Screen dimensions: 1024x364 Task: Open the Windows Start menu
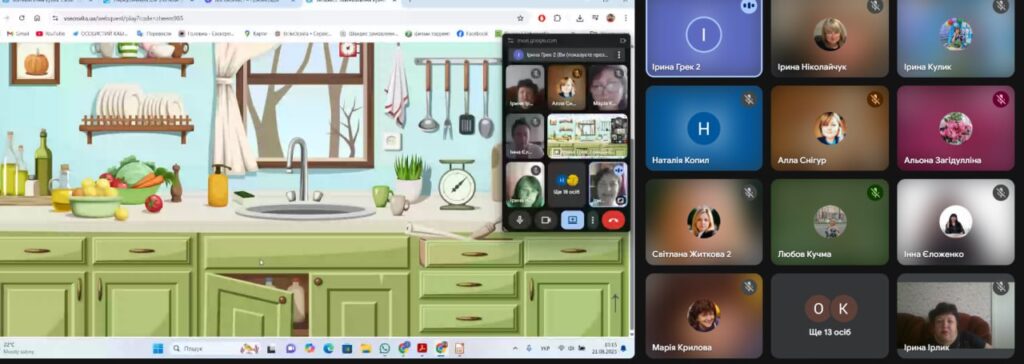pyautogui.click(x=158, y=348)
